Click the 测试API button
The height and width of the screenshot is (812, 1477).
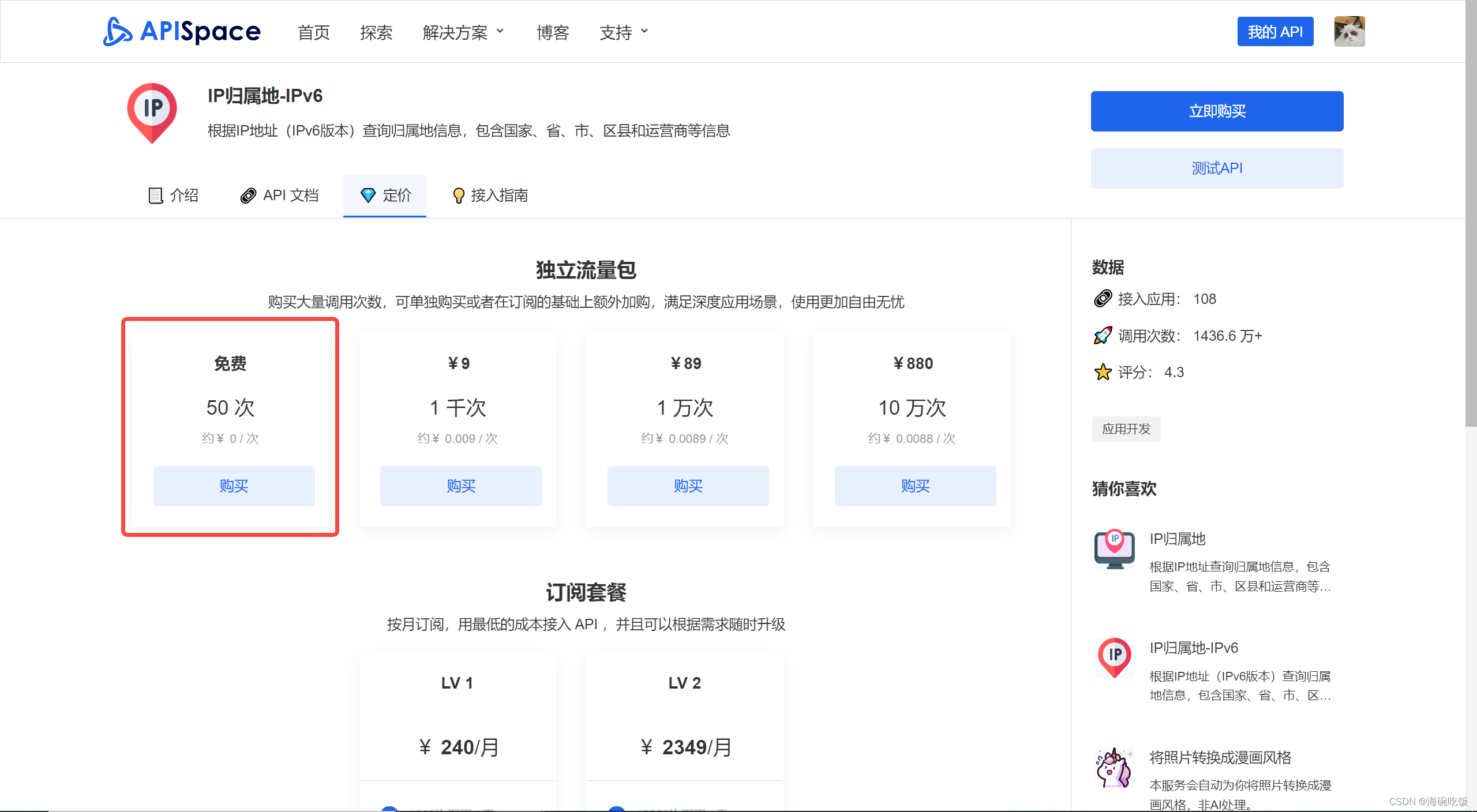tap(1216, 168)
